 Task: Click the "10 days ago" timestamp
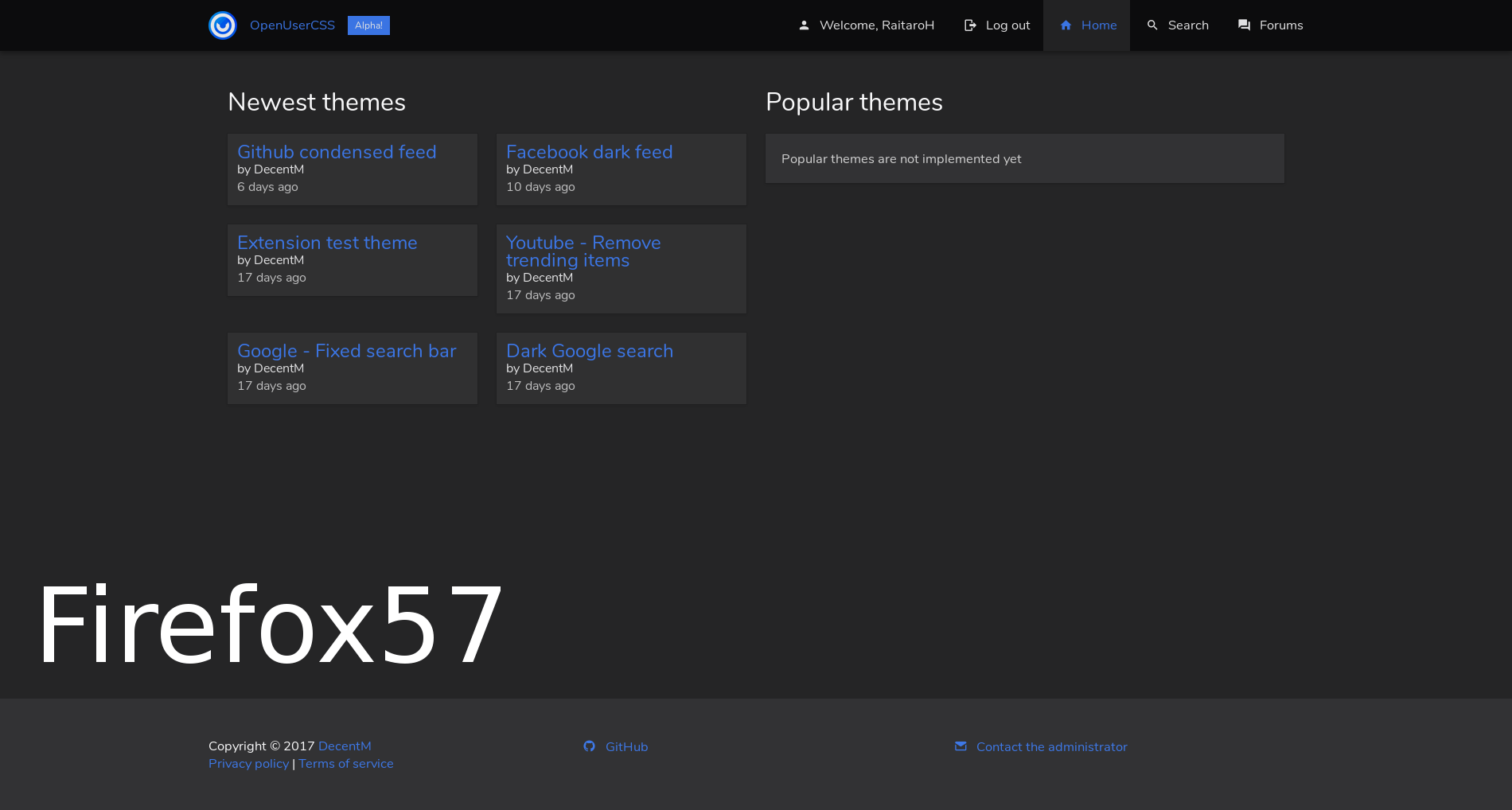click(x=540, y=187)
